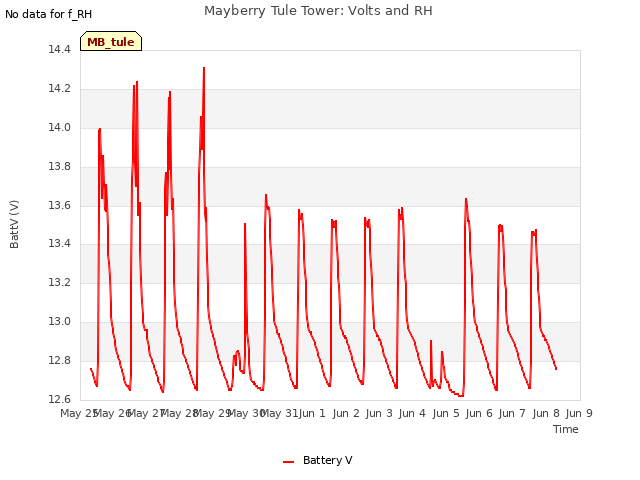
Task: Click the Jun 4 x-axis date label
Action: 412,413
